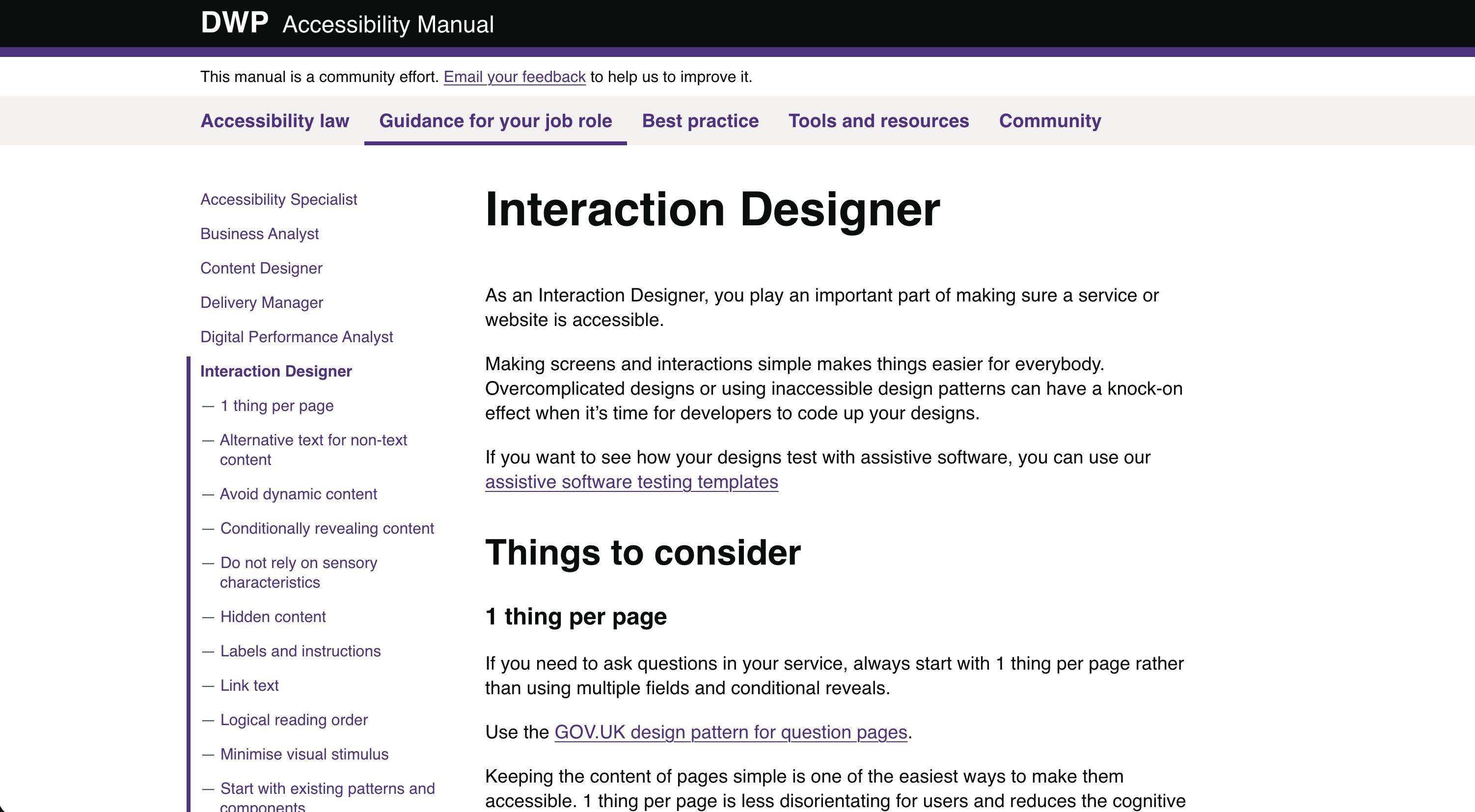Open the Delivery Manager role page

pyautogui.click(x=262, y=302)
